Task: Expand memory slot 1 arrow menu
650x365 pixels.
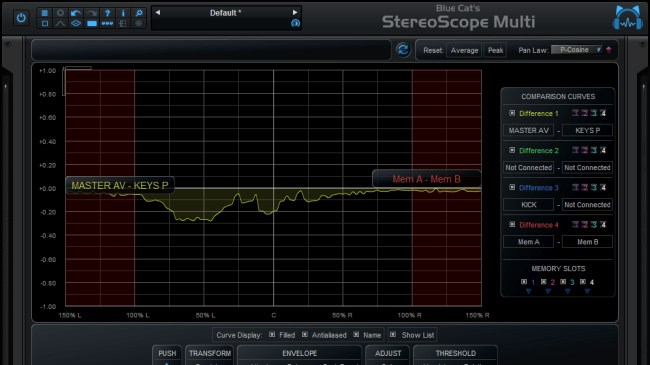Action: click(x=529, y=292)
